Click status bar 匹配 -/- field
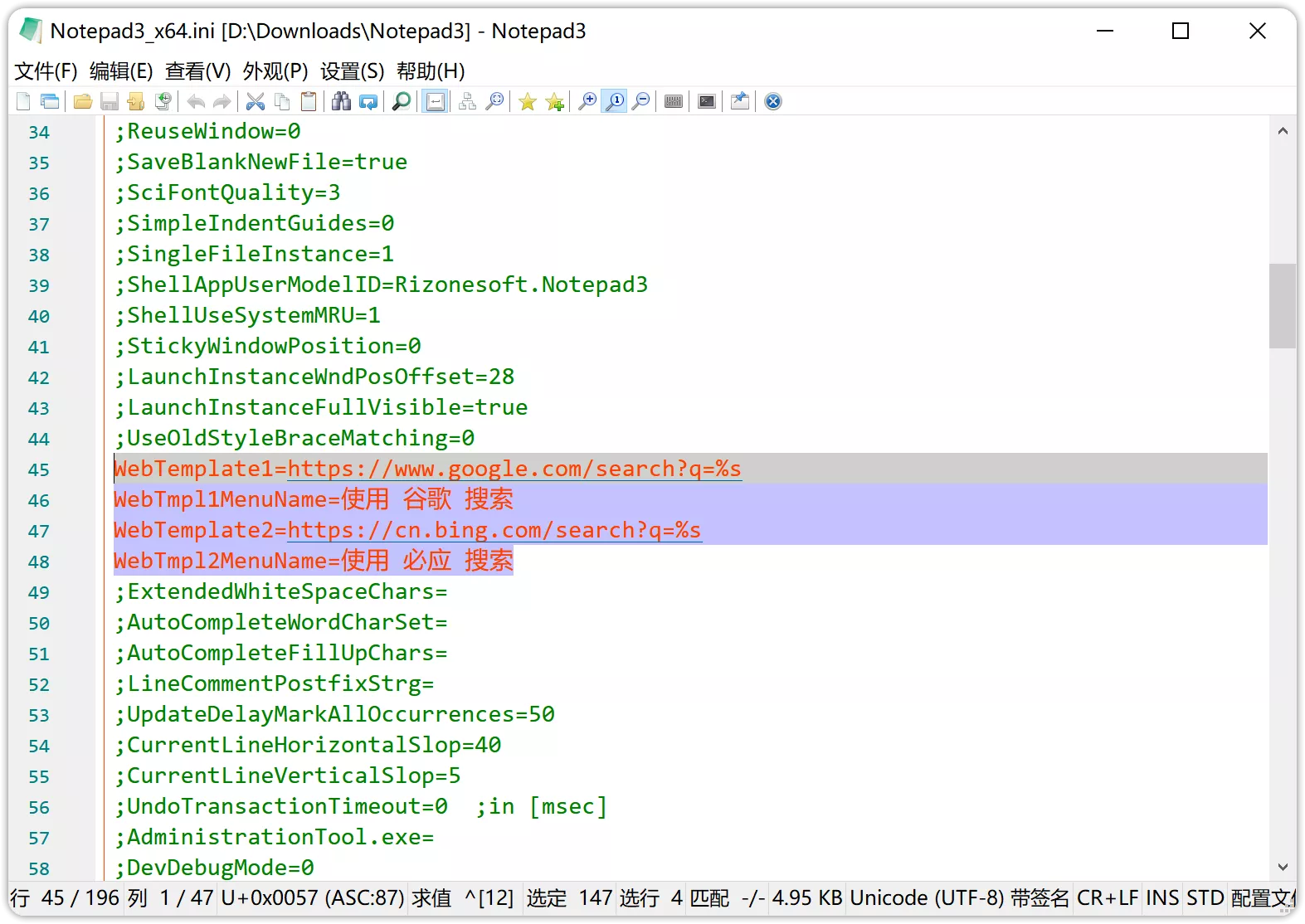Viewport: 1305px width, 924px height. (x=728, y=898)
